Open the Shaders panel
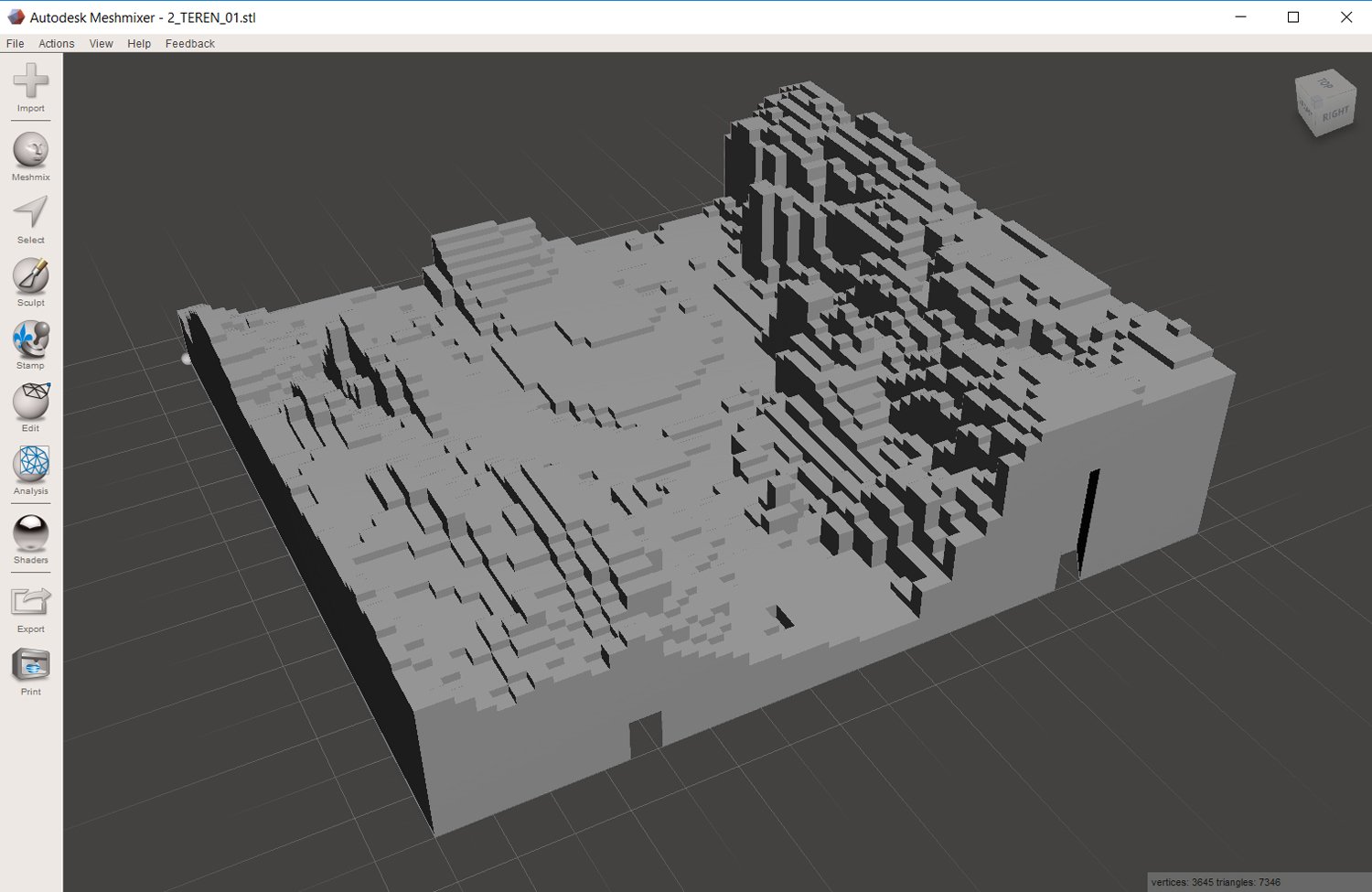This screenshot has width=1372, height=892. tap(30, 539)
